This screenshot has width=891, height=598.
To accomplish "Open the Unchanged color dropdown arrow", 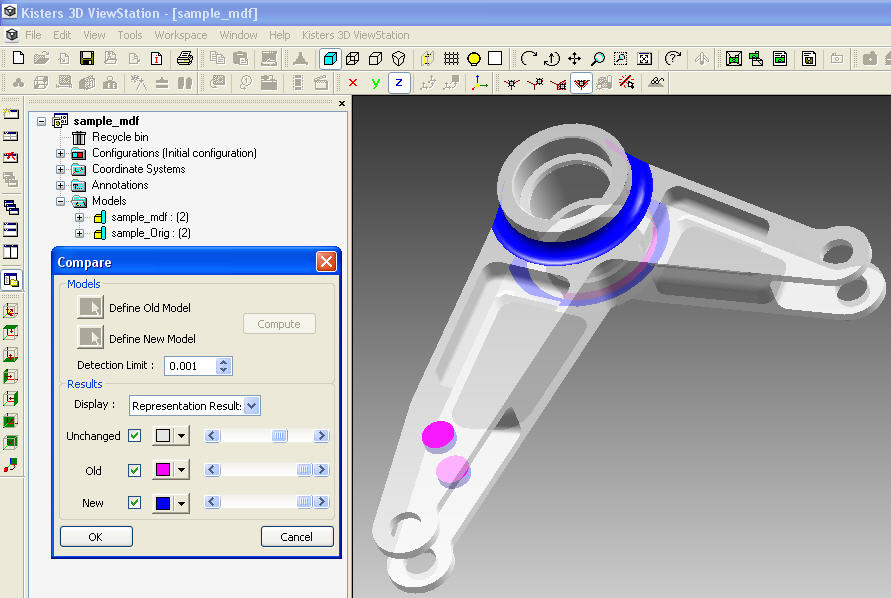I will (x=181, y=436).
